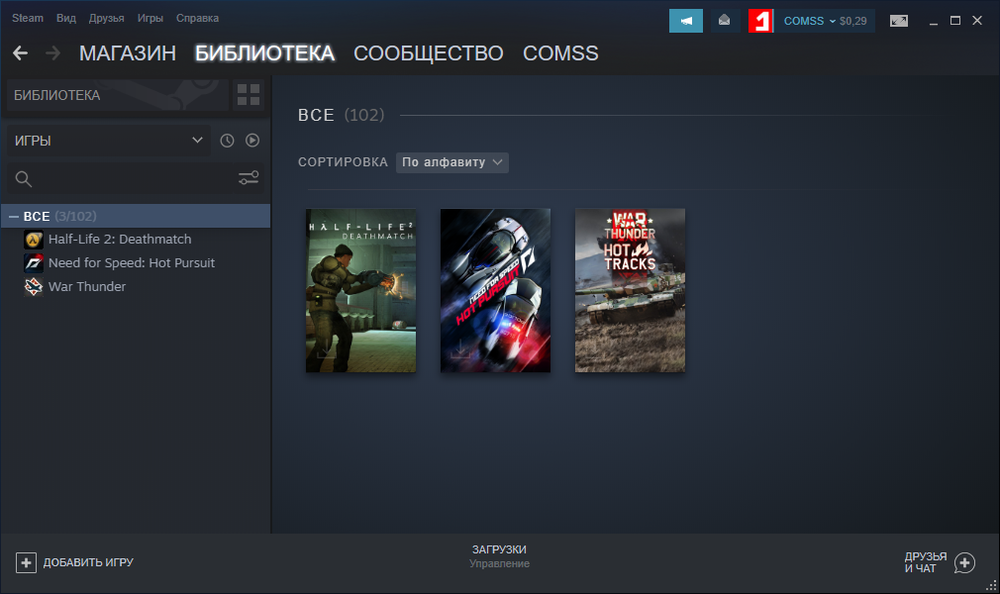Go back with the left arrow
Viewport: 1000px width, 594px height.
(x=20, y=53)
